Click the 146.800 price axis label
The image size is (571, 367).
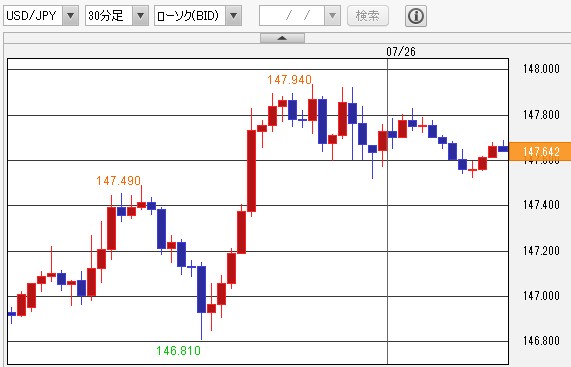(x=541, y=341)
